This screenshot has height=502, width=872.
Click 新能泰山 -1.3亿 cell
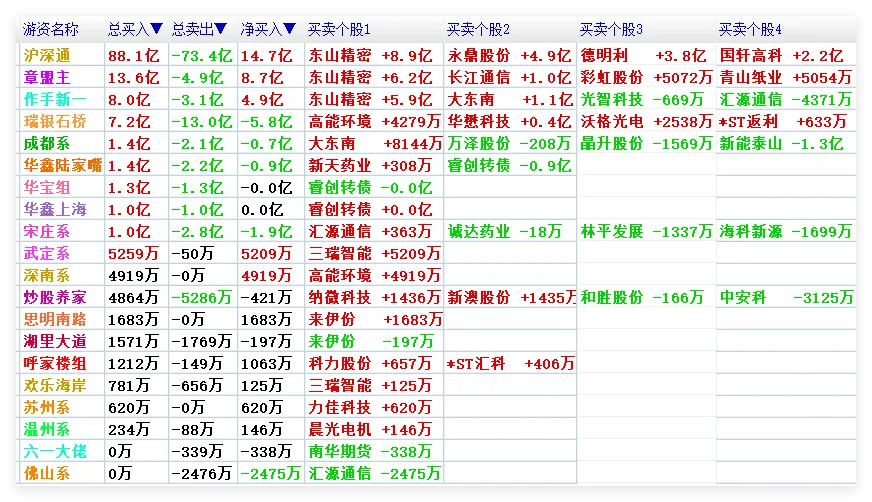pyautogui.click(x=781, y=143)
